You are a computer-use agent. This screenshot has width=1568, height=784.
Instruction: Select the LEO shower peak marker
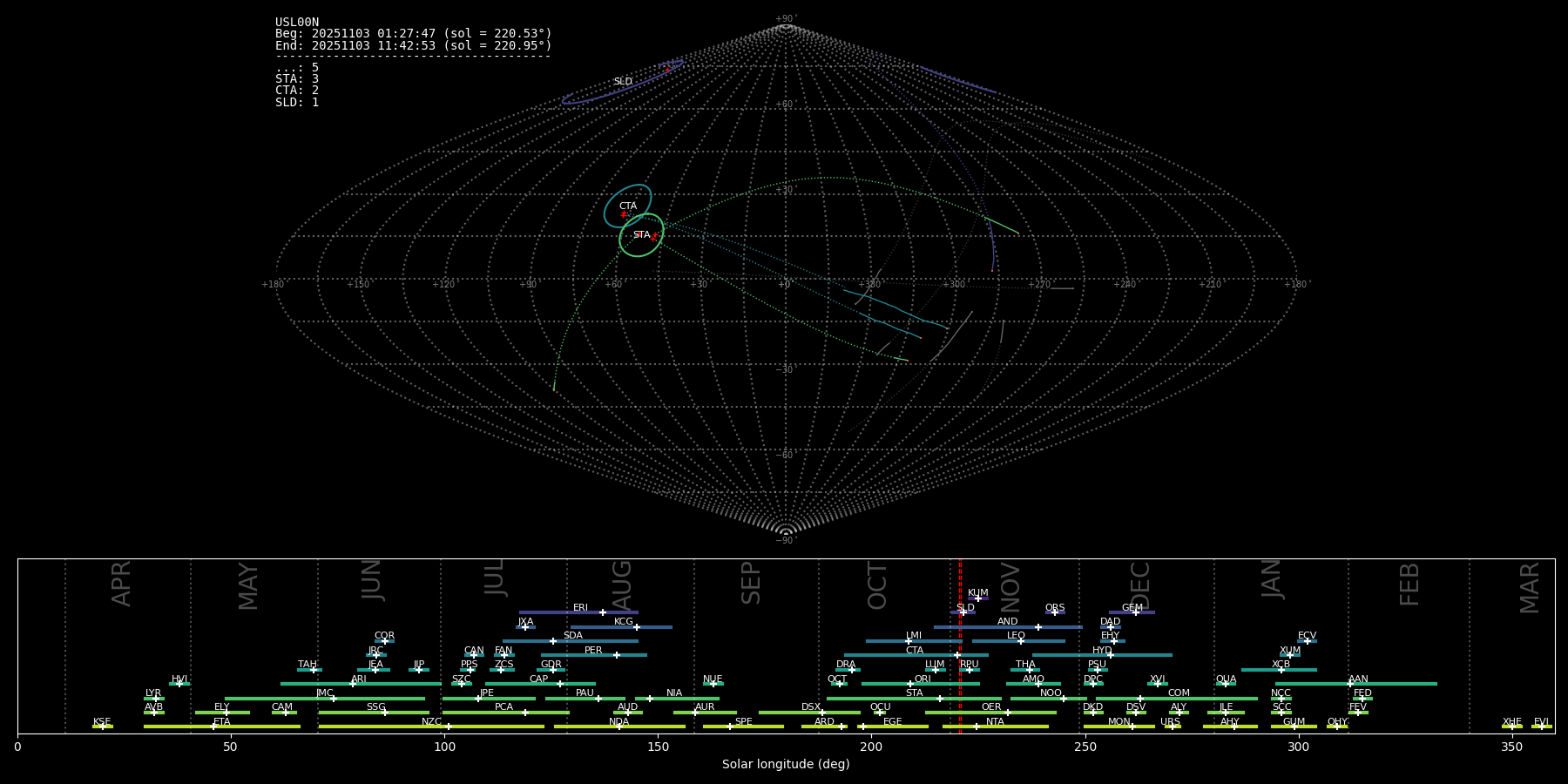tap(1021, 641)
